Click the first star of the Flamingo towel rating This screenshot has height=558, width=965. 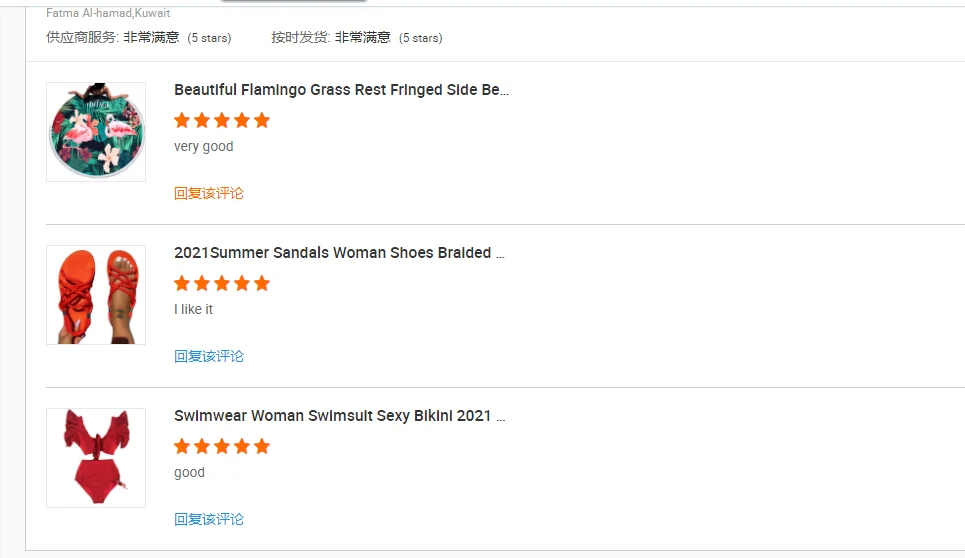182,121
